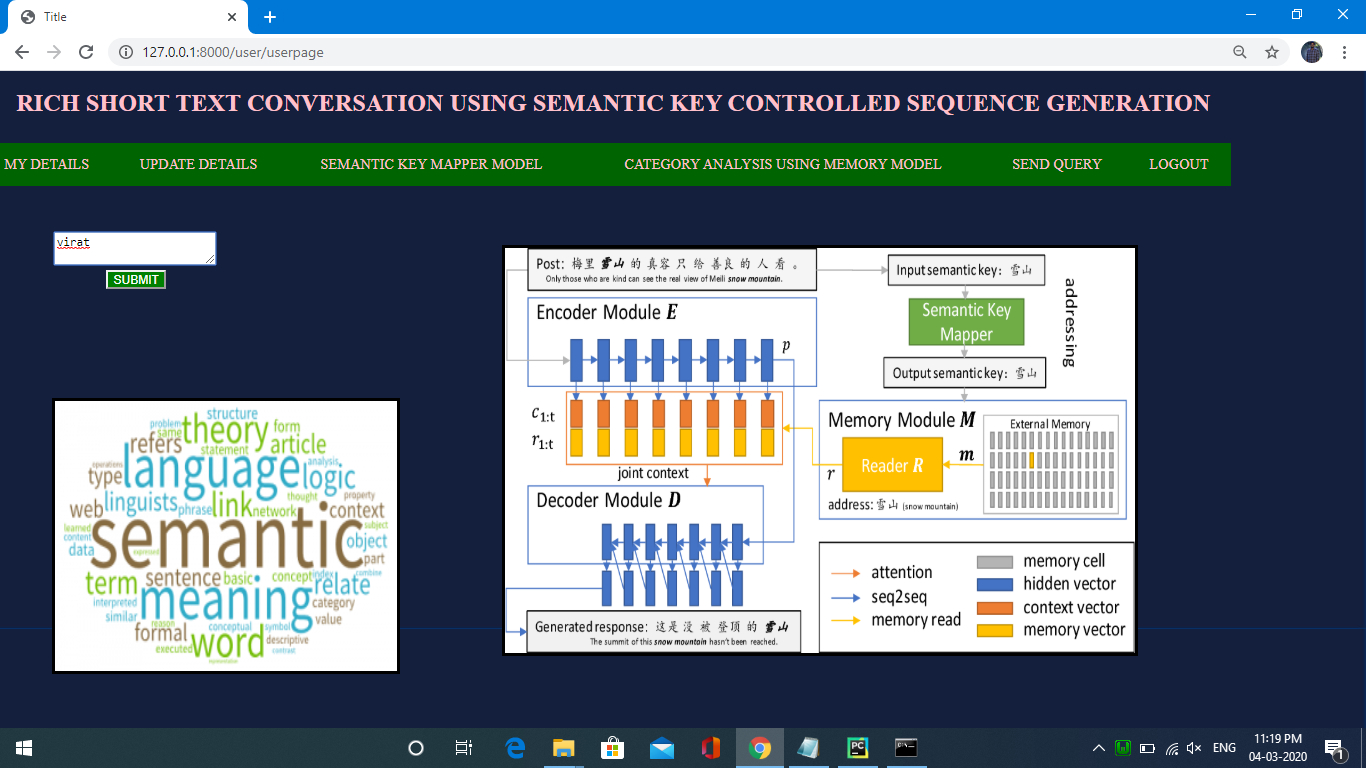1366x768 pixels.
Task: Change the ENG input language
Action: 1224,748
